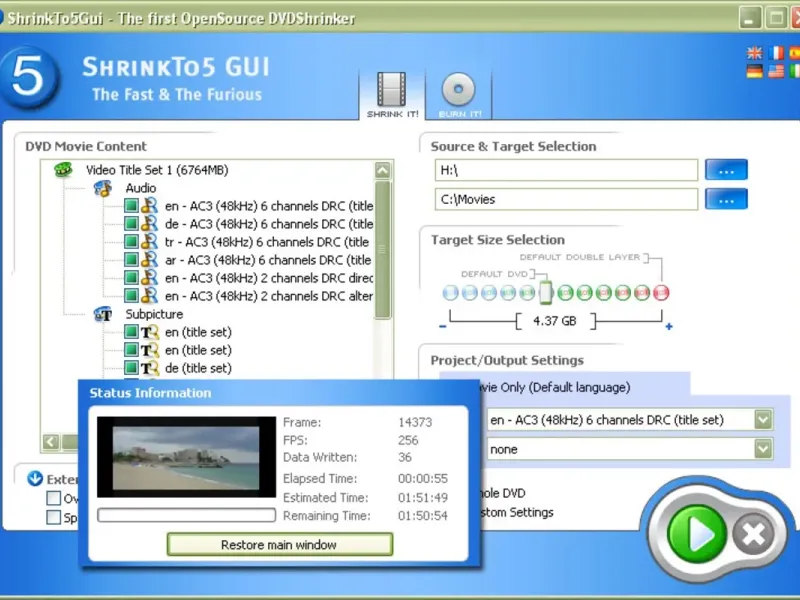800x600 pixels.
Task: Click the Audio node music icon
Action: coord(103,188)
